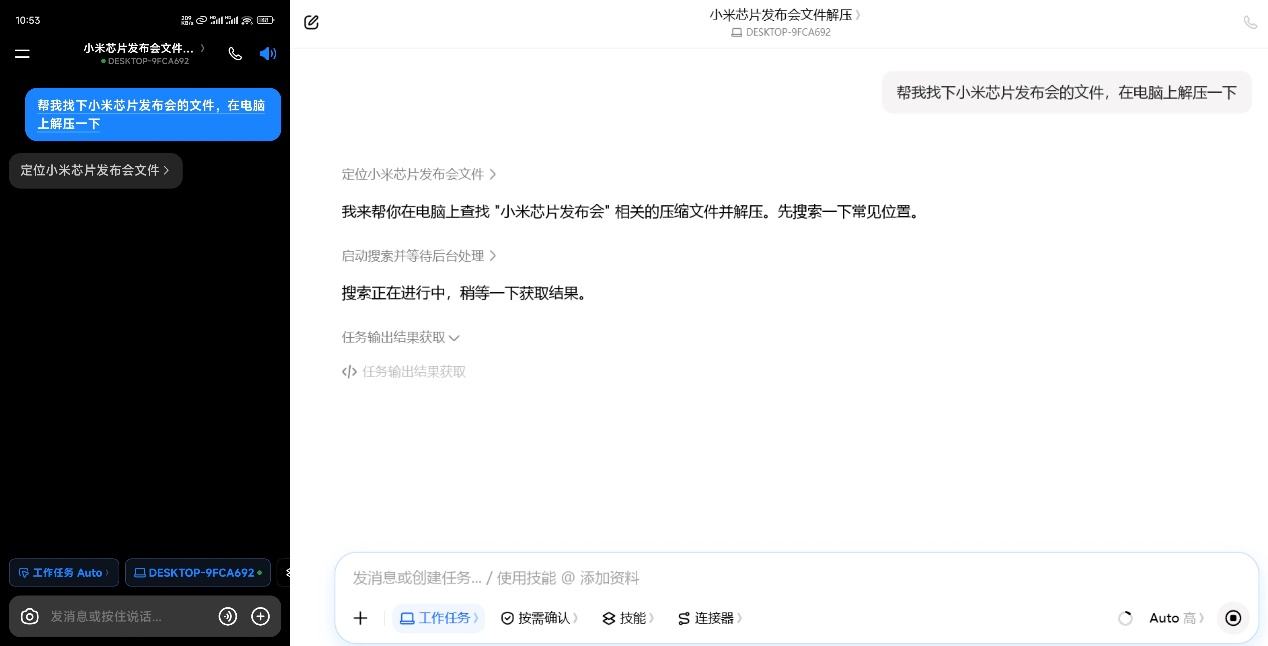Image resolution: width=1268 pixels, height=646 pixels.
Task: Change the Auto 高 model setting
Action: [x=1176, y=618]
